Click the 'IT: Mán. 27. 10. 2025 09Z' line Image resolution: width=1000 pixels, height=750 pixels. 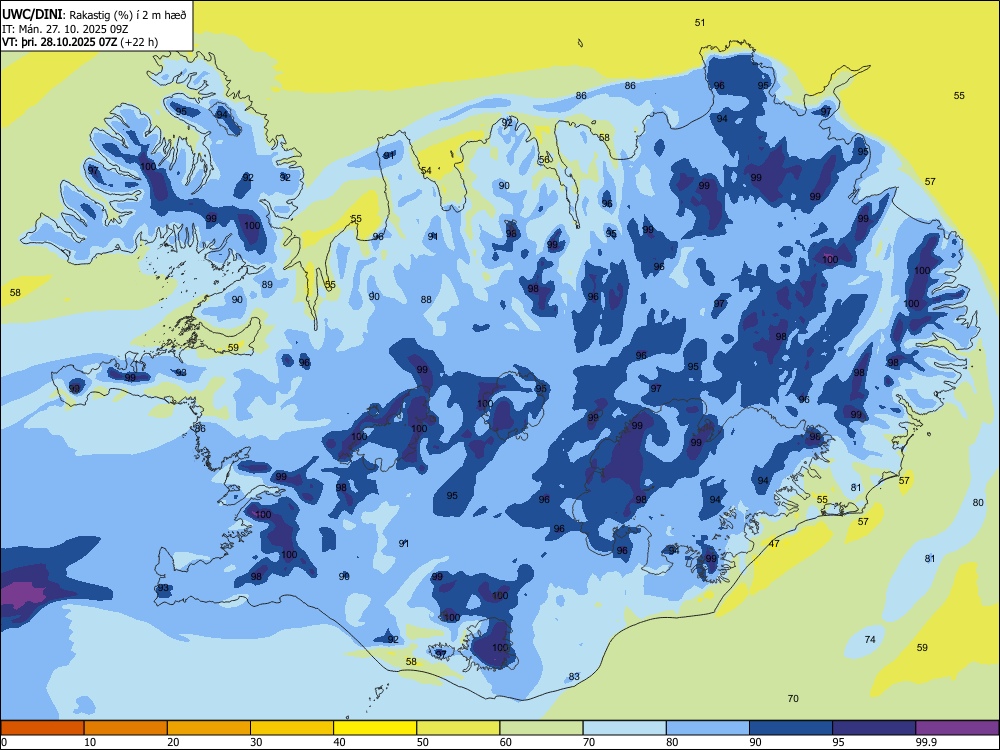click(66, 29)
